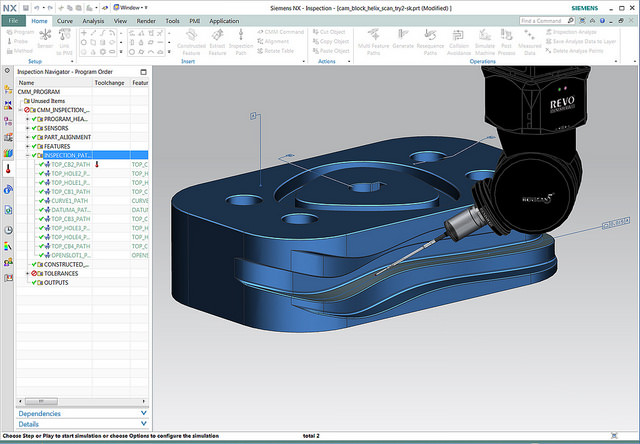640x444 pixels.
Task: Click the Inspection Navigator panel maximize icon
Action: tap(143, 72)
